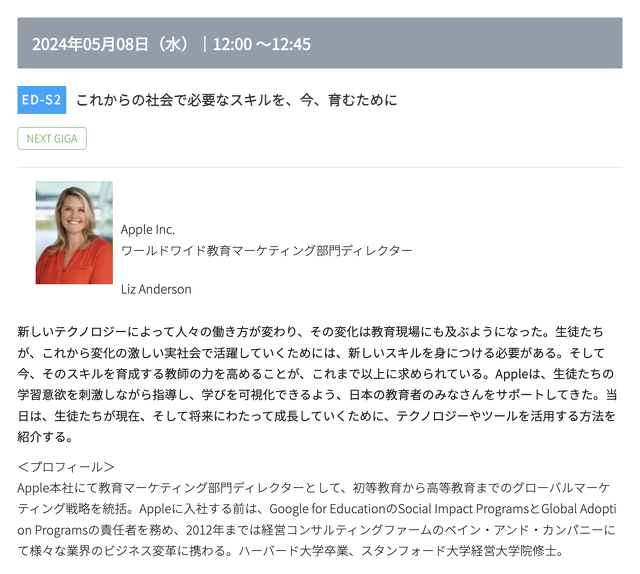Click the profile line starting て様々な業界のビジネス変革

[291, 551]
